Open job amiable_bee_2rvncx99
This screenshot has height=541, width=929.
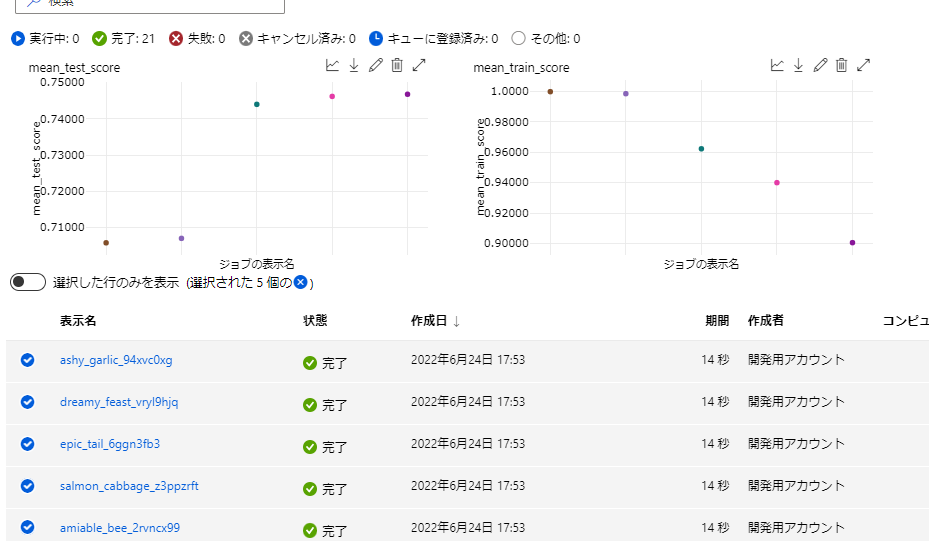click(120, 528)
